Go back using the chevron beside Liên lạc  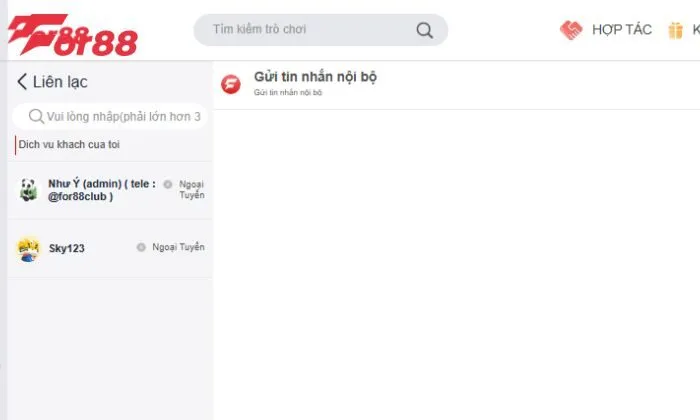[22, 82]
